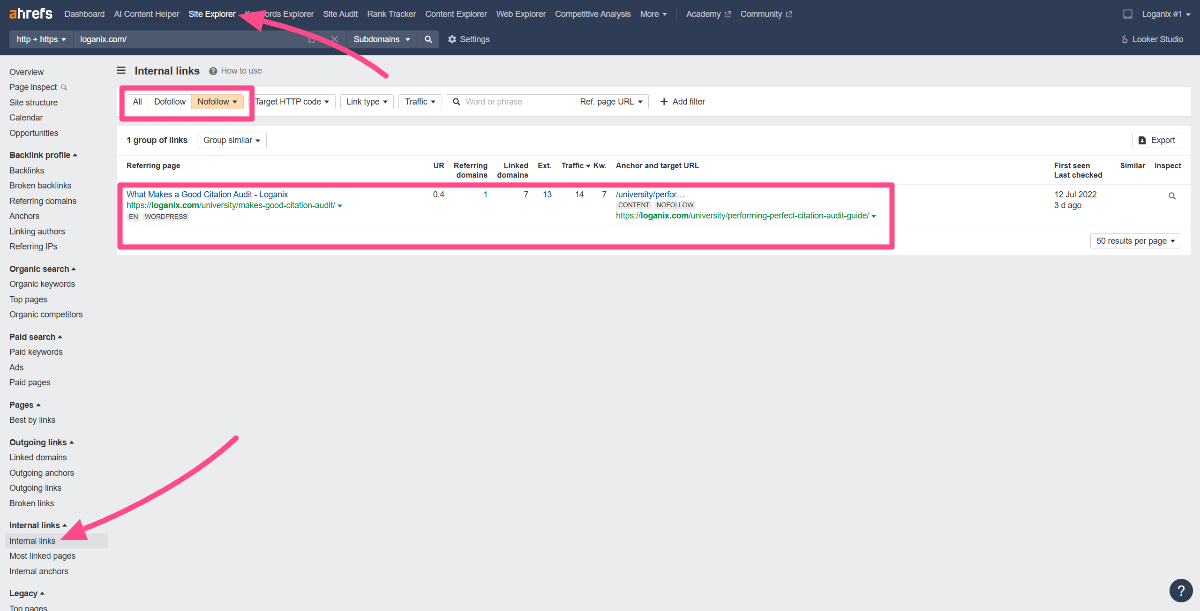Open Group similar dropdown
Viewport: 1200px width, 611px height.
pos(231,141)
